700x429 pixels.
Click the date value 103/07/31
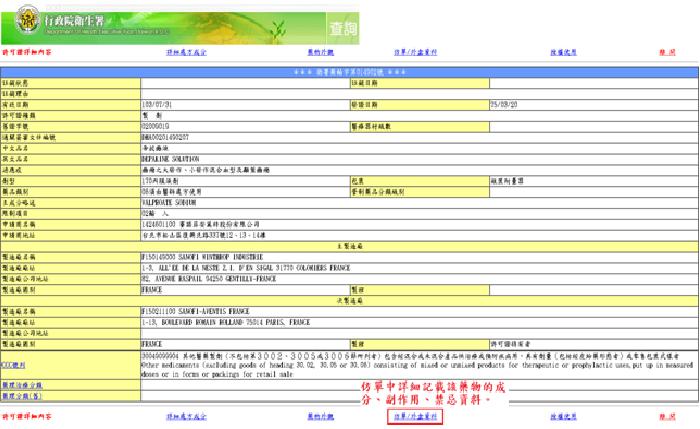(x=157, y=104)
